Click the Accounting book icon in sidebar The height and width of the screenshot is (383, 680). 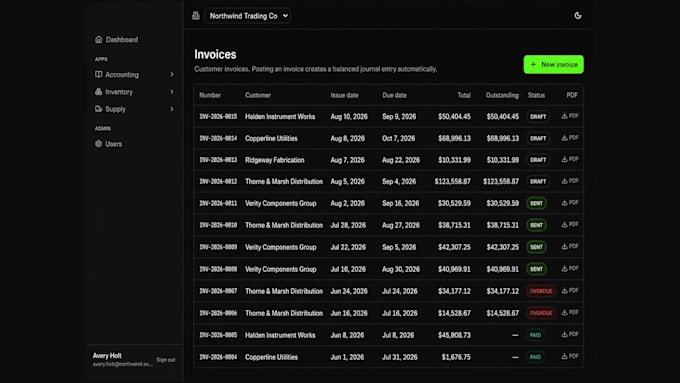(x=98, y=74)
